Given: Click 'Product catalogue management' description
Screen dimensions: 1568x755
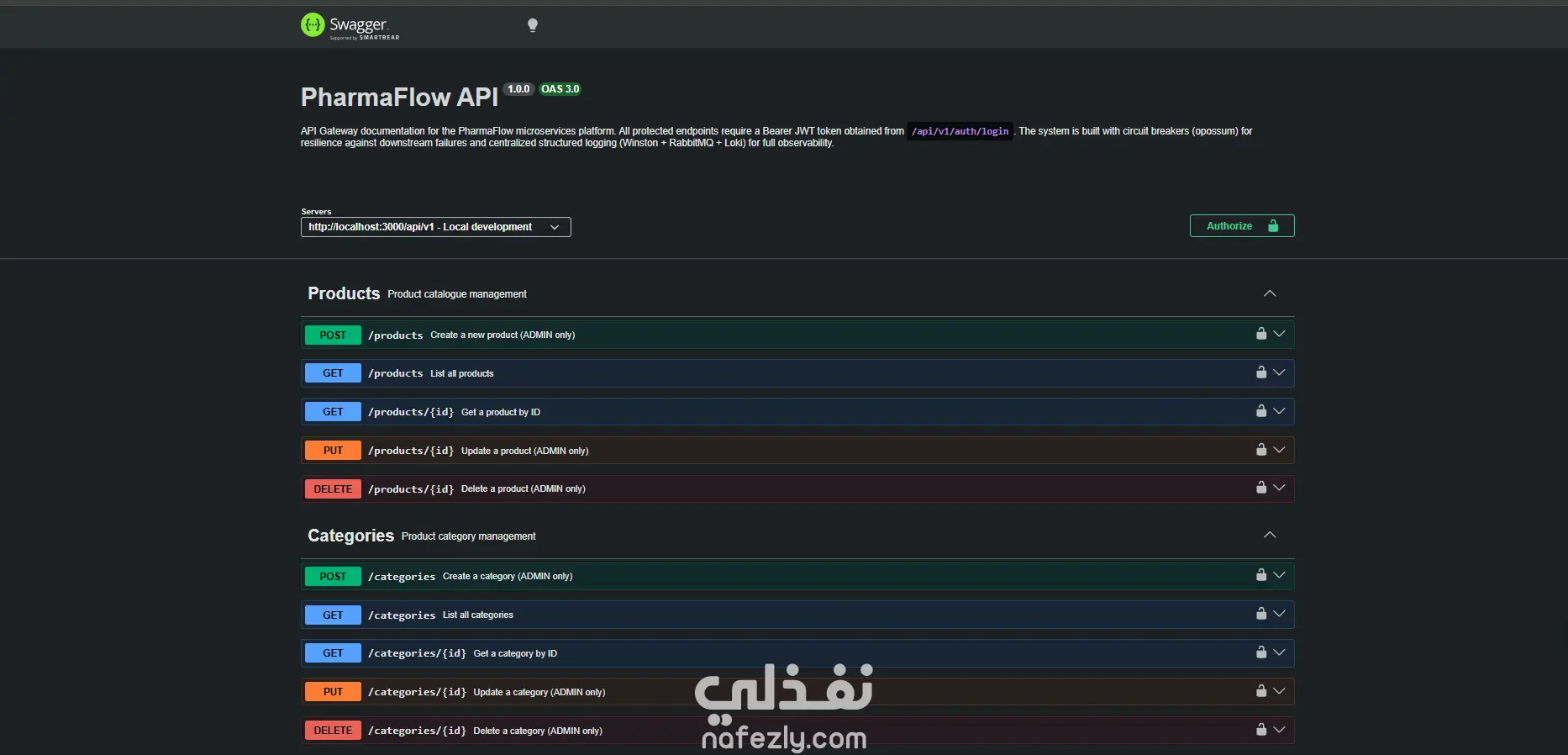Looking at the screenshot, I should (457, 294).
